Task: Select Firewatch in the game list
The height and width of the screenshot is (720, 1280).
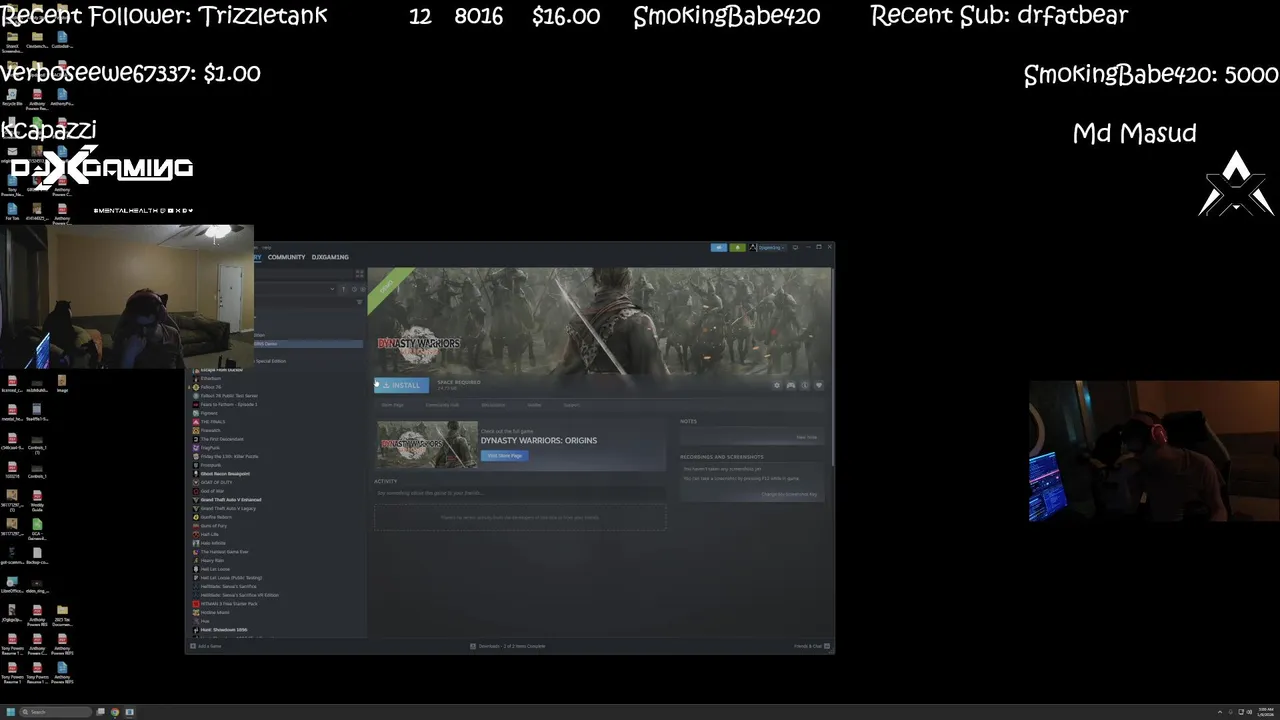Action: coord(210,431)
